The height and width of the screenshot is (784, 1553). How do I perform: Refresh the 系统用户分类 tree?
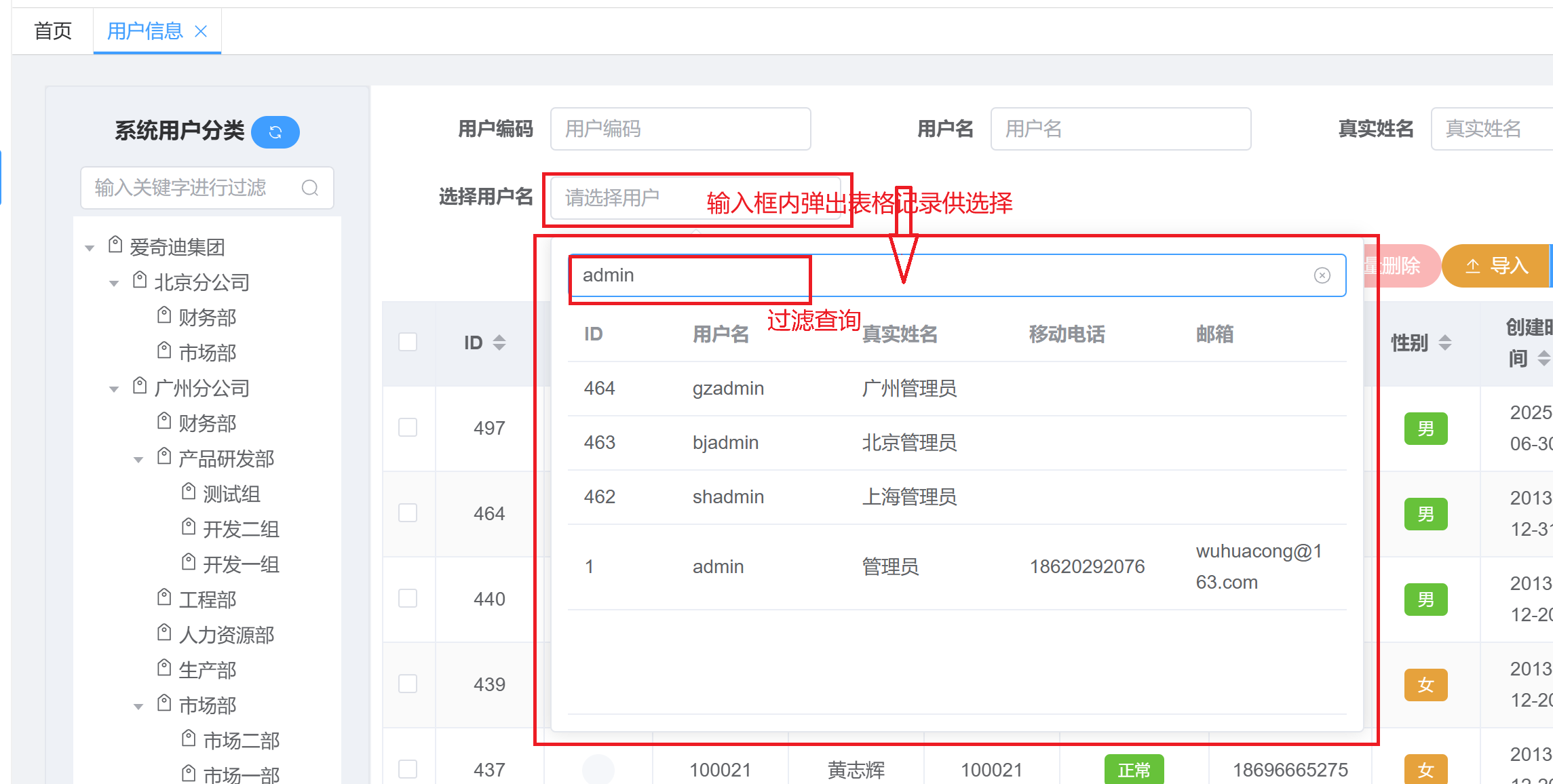click(x=275, y=132)
